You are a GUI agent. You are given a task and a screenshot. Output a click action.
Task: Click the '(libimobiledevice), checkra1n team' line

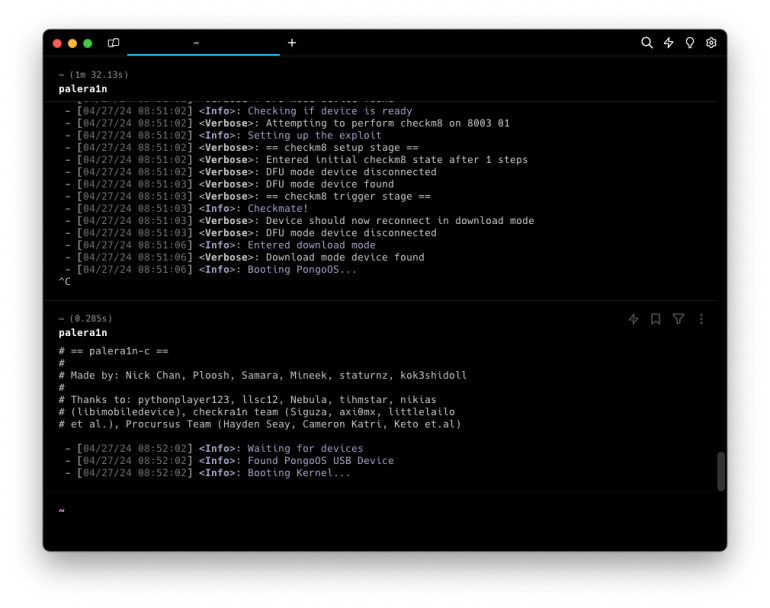pos(257,412)
